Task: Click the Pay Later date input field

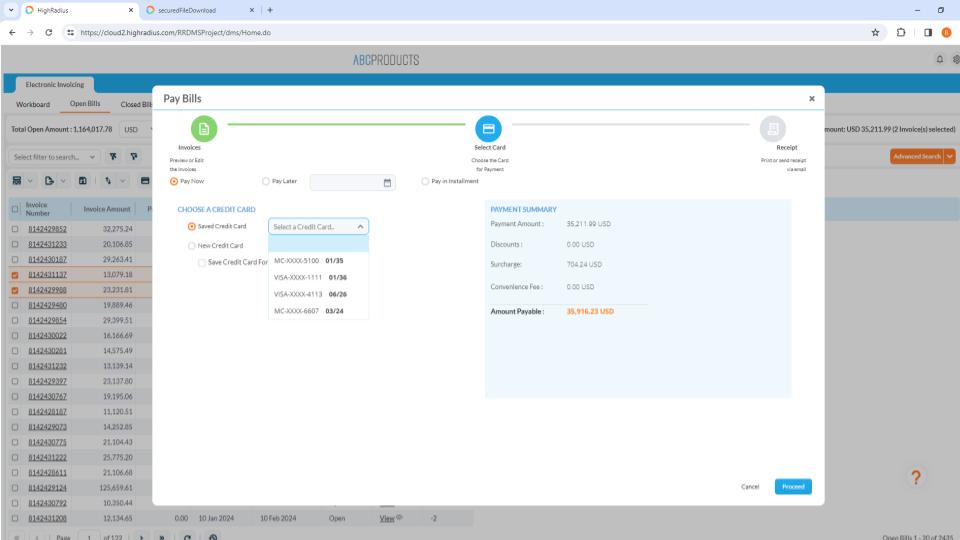Action: pyautogui.click(x=345, y=182)
